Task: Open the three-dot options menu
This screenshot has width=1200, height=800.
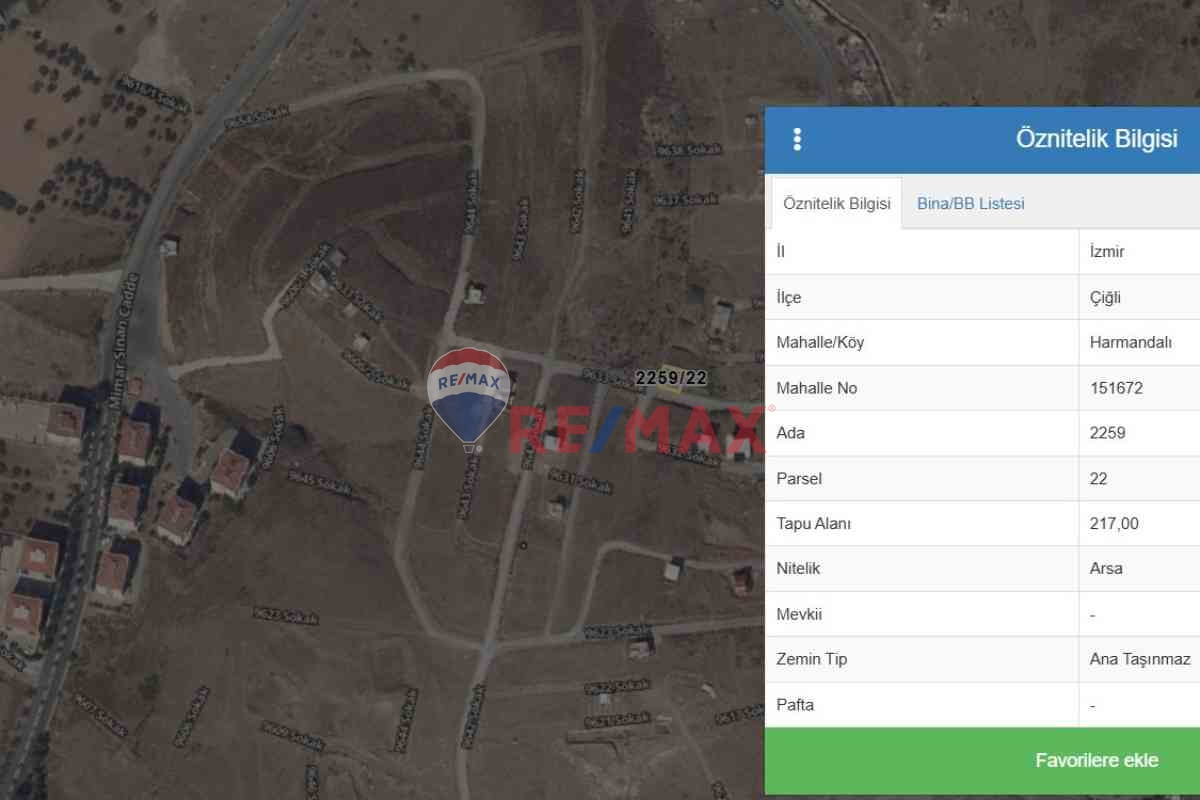Action: pos(797,140)
